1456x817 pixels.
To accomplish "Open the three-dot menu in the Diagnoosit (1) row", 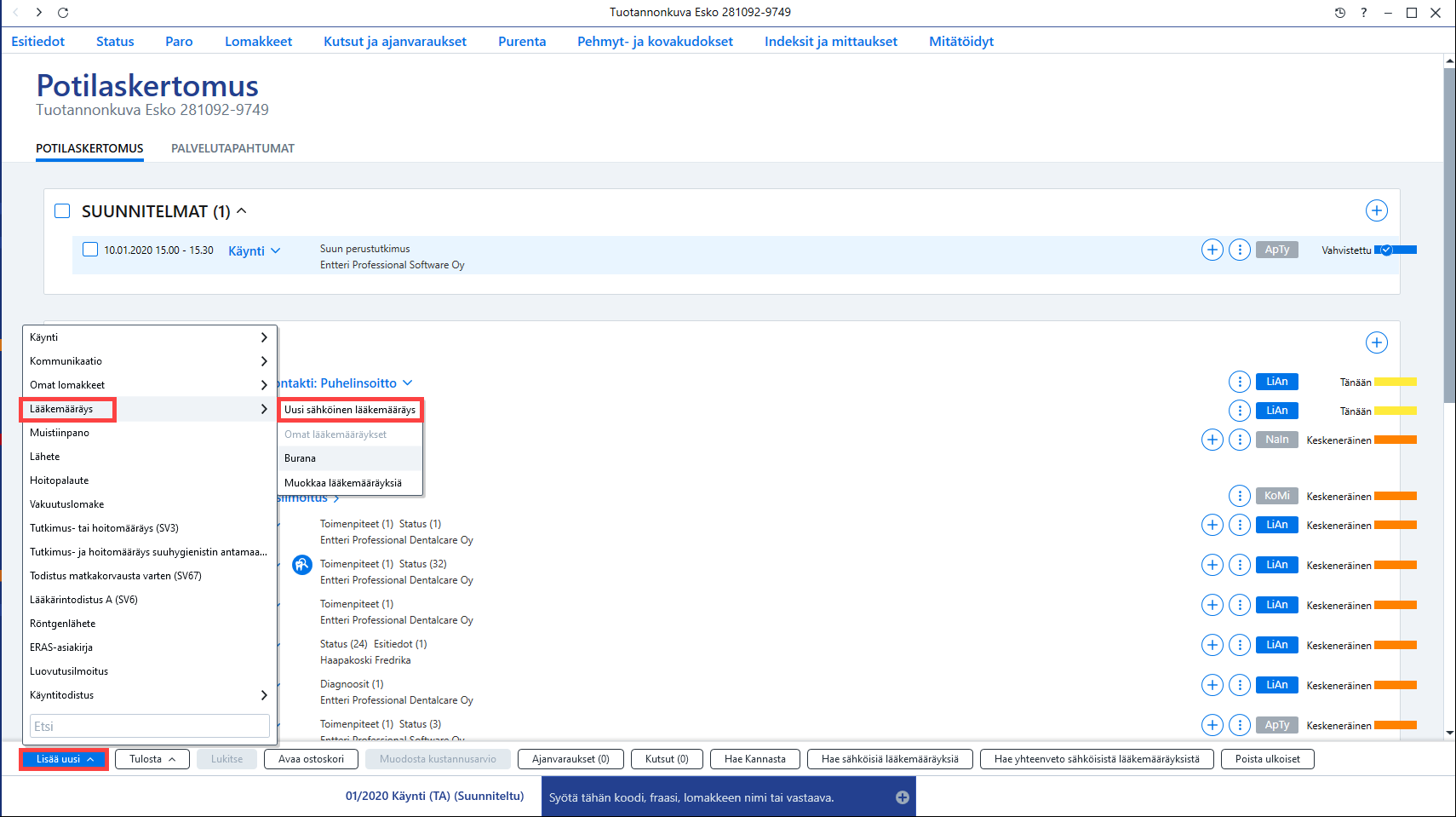I will (x=1240, y=685).
